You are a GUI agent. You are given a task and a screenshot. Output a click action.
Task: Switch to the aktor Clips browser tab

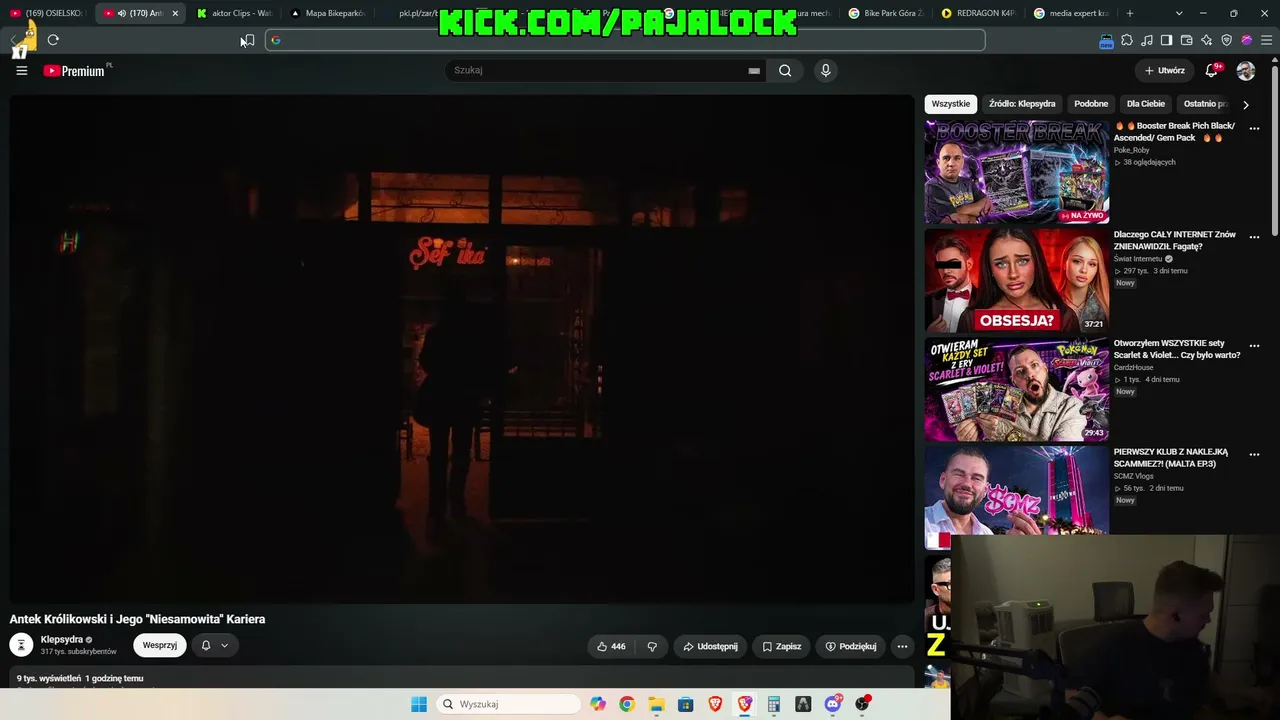[x=236, y=13]
